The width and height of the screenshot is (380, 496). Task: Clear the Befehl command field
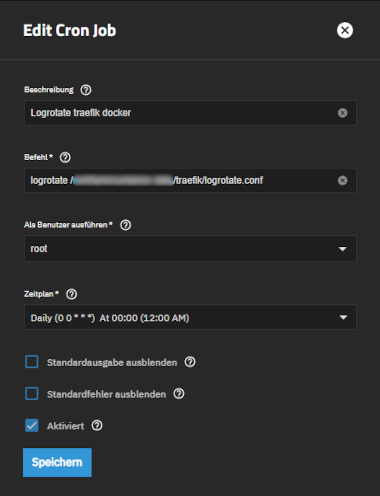coord(342,181)
